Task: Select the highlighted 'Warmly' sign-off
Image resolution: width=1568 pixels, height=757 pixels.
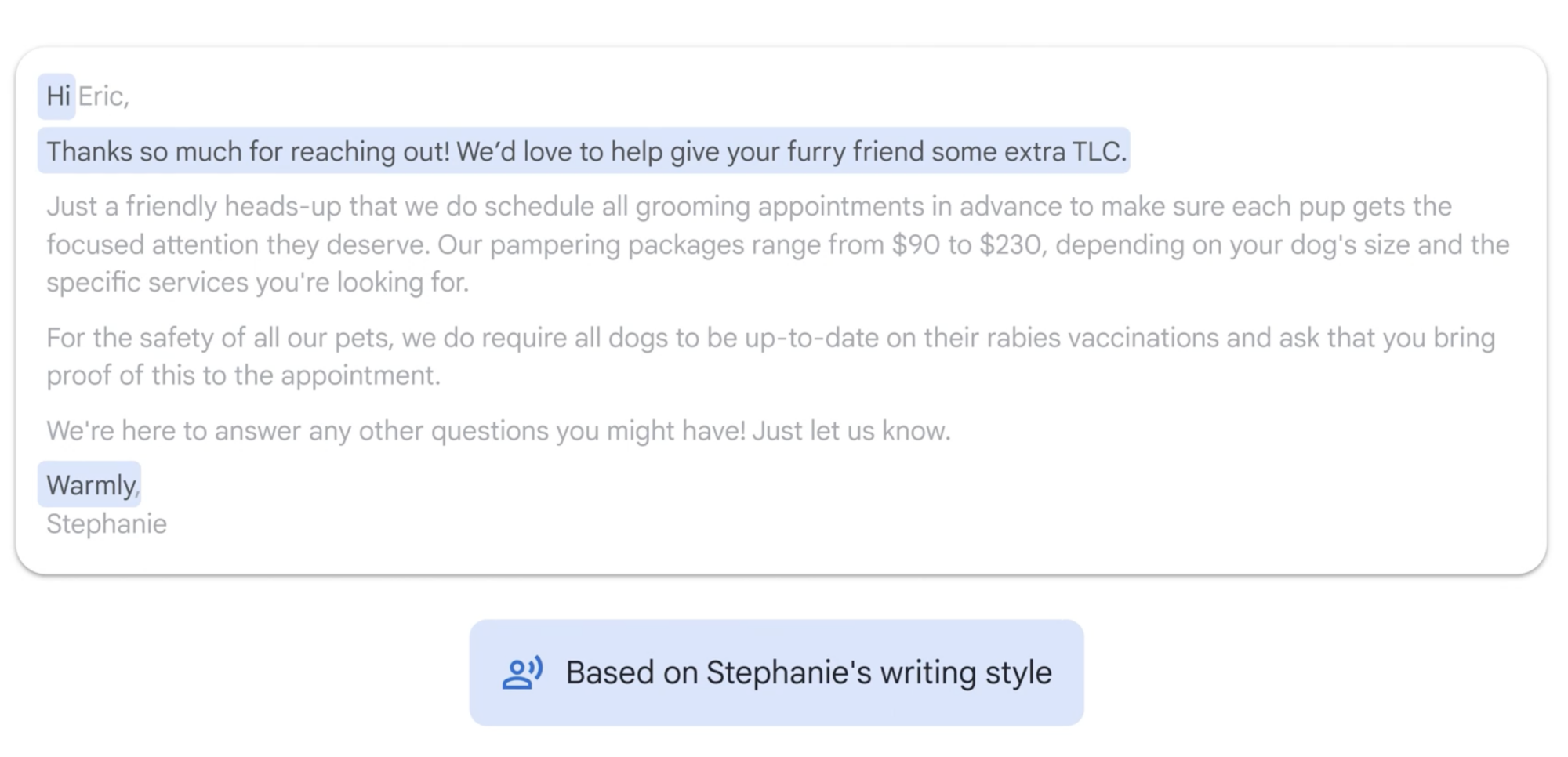Action: point(88,484)
